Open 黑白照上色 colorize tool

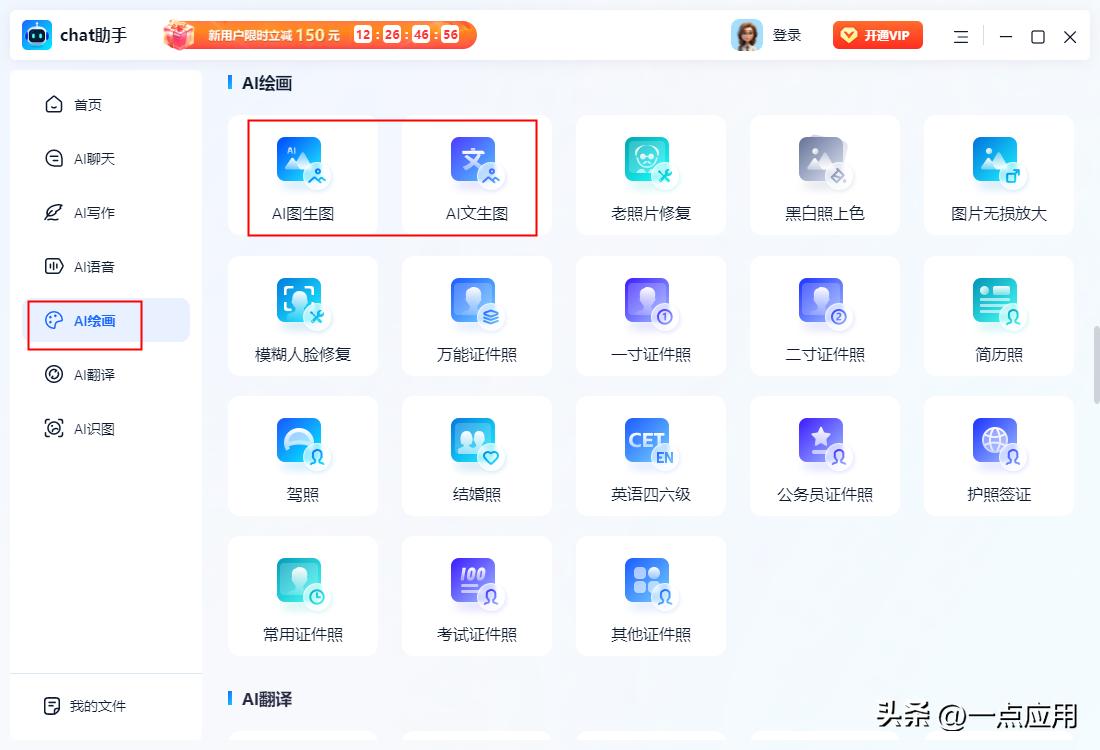pyautogui.click(x=825, y=177)
